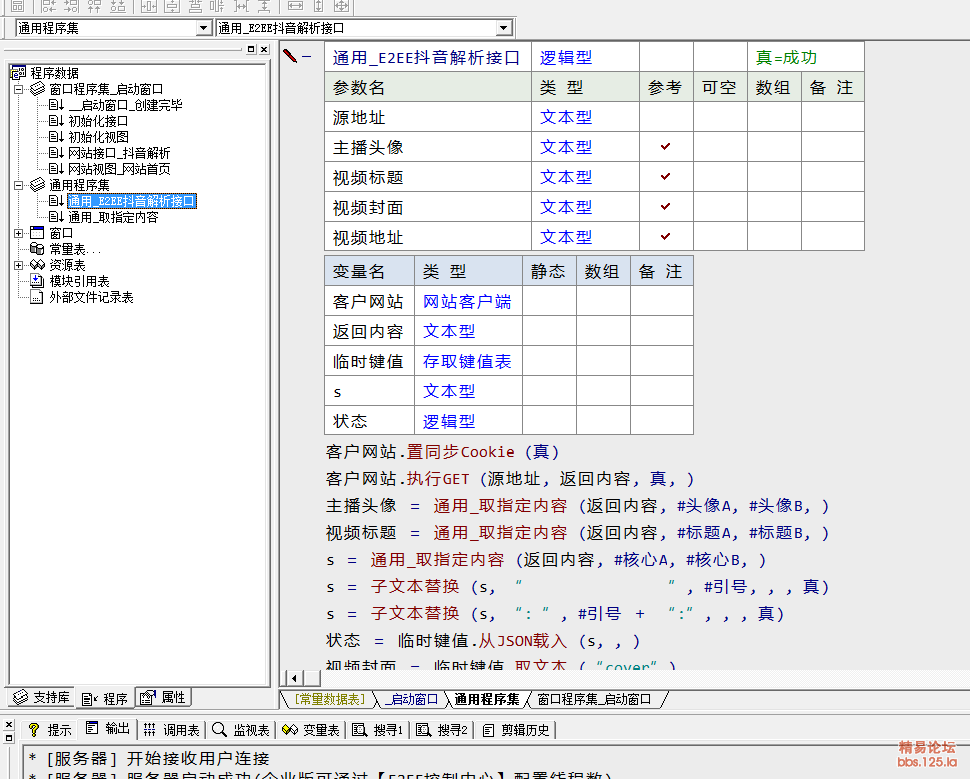Image resolution: width=970 pixels, height=779 pixels.
Task: Collapse 窗口程序集_启动窗口 tree node
Action: click(x=19, y=89)
